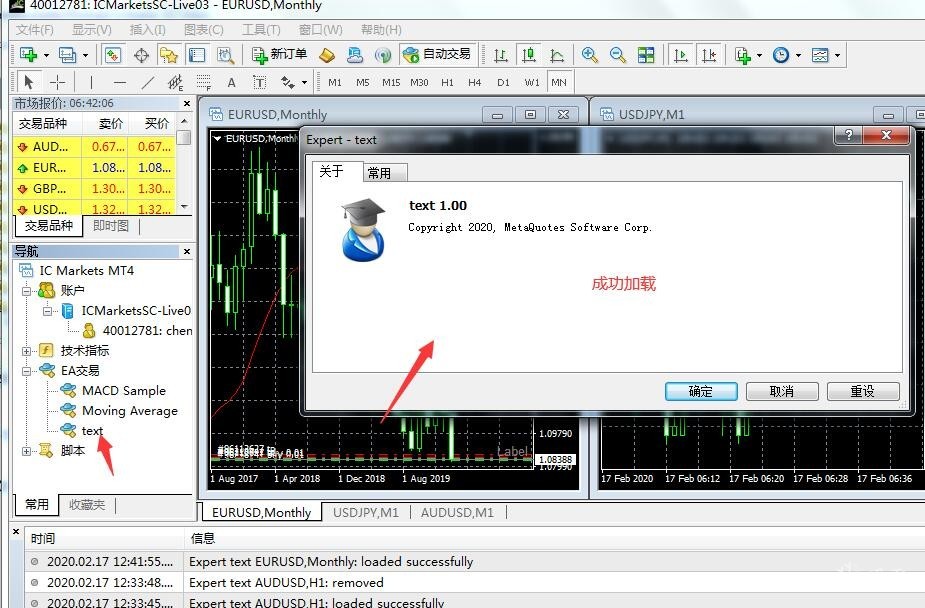The height and width of the screenshot is (608, 925).
Task: Draw a horizontal line tool
Action: click(119, 82)
